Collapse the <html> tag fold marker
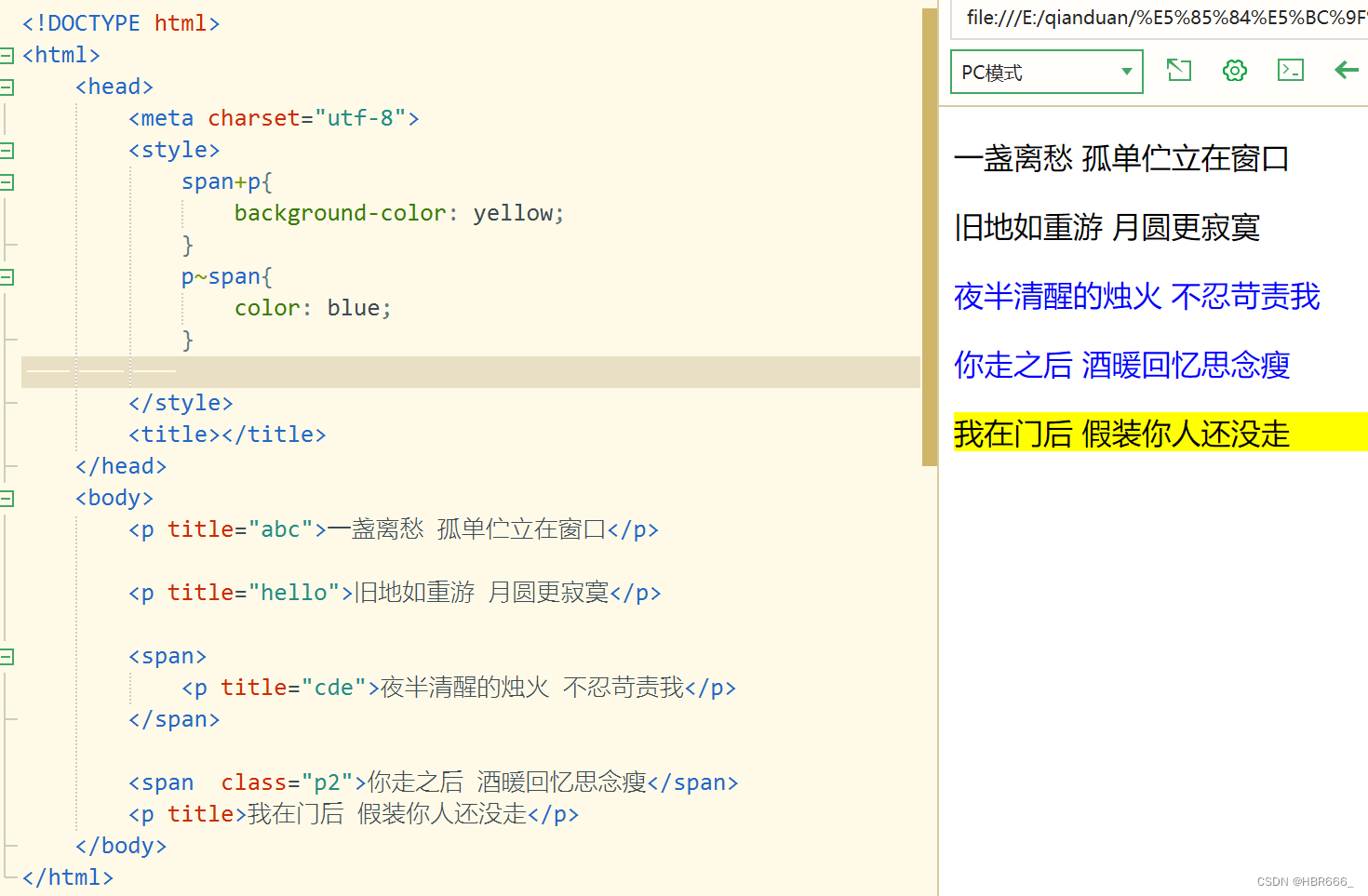Screen dimensions: 1368x896 [7, 56]
